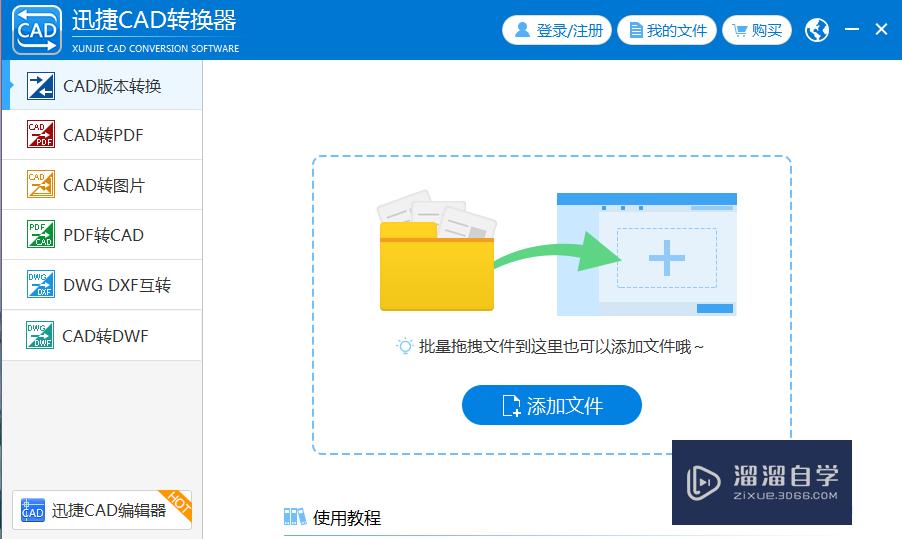
Task: Click the 登录/注册 button
Action: [x=557, y=30]
